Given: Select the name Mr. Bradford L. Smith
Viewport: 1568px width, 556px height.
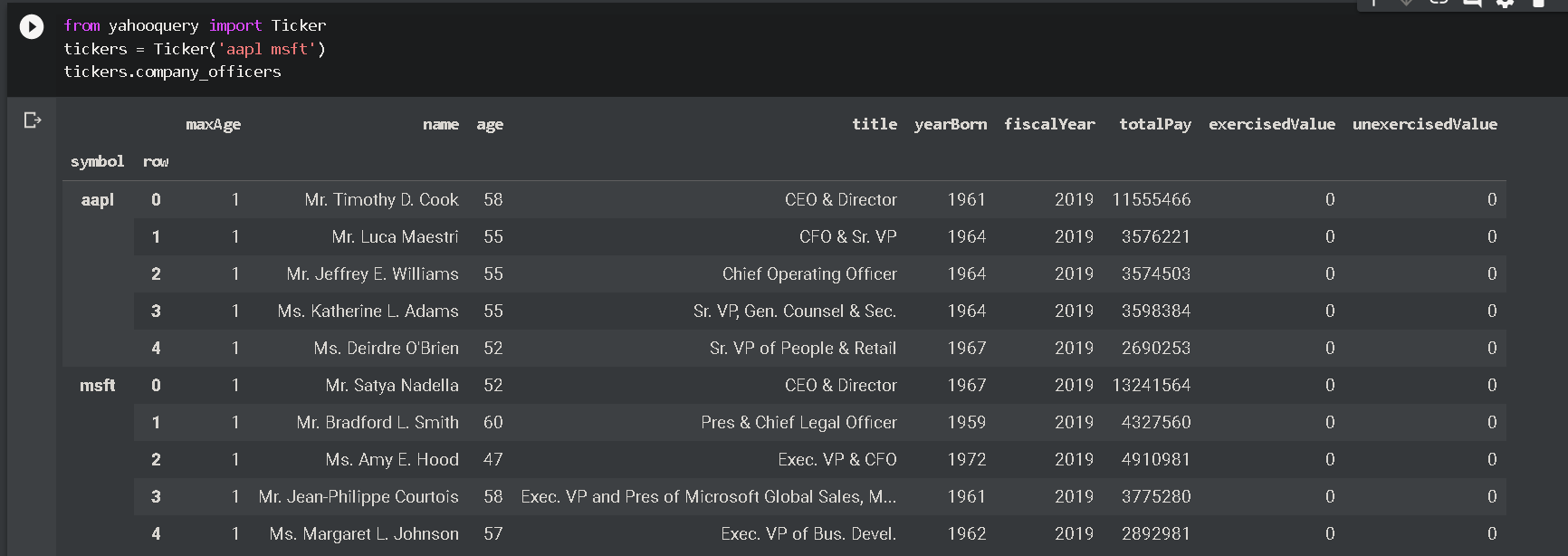Looking at the screenshot, I should tap(378, 422).
